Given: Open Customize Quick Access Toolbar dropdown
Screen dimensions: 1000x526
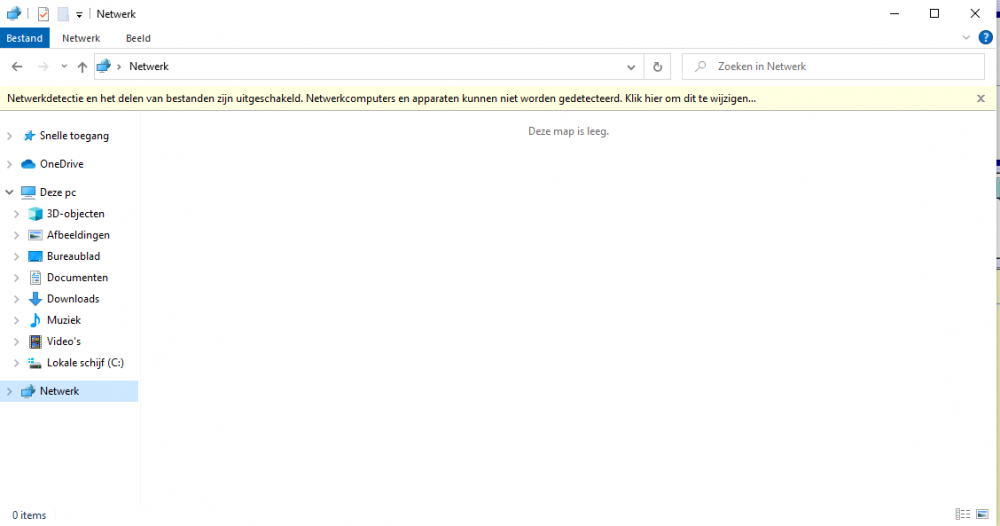Looking at the screenshot, I should point(79,14).
